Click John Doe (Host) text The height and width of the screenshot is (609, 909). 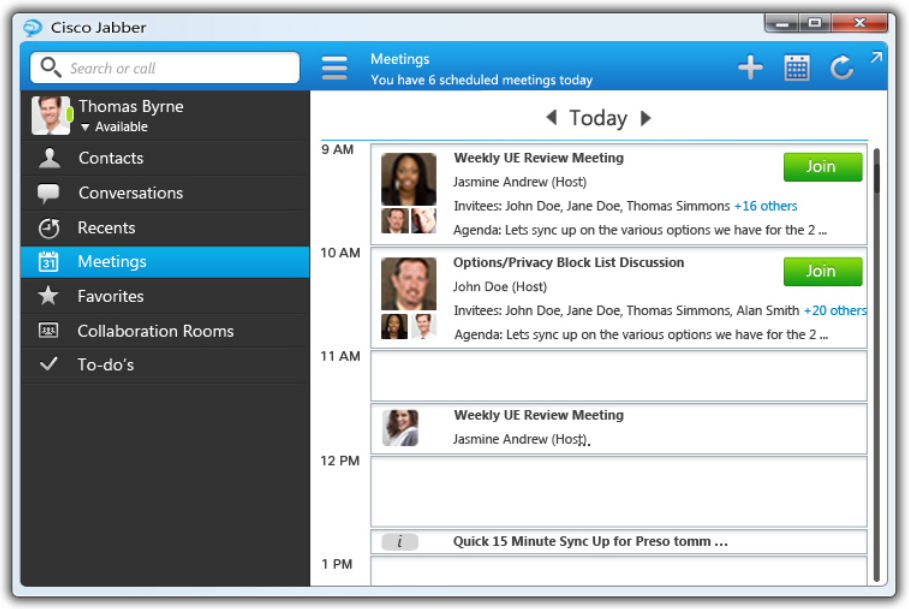click(500, 287)
